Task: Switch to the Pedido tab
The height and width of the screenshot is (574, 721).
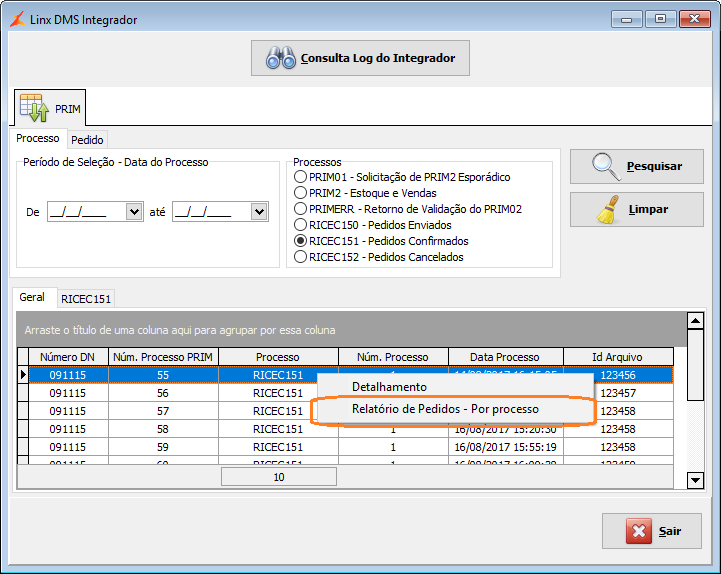Action: point(87,140)
